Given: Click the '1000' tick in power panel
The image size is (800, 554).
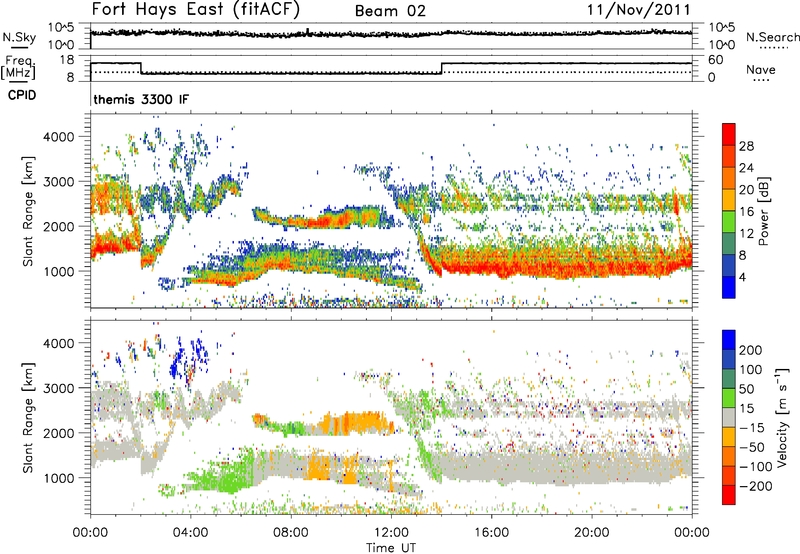Looking at the screenshot, I should pos(58,271).
